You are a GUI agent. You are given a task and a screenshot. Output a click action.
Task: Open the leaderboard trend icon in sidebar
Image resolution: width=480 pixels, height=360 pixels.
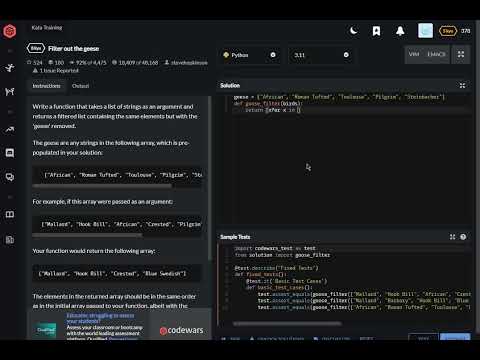(10, 129)
